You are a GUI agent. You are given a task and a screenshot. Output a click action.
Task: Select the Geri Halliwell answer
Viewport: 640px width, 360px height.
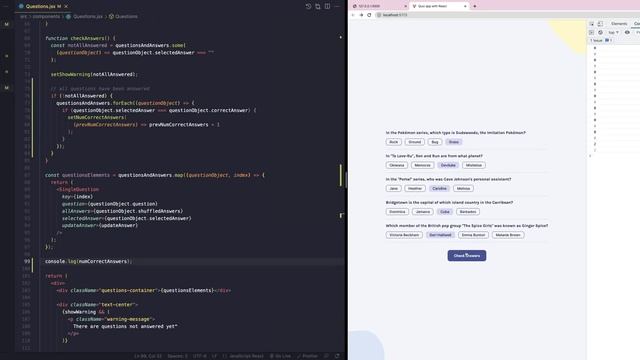pyautogui.click(x=440, y=235)
